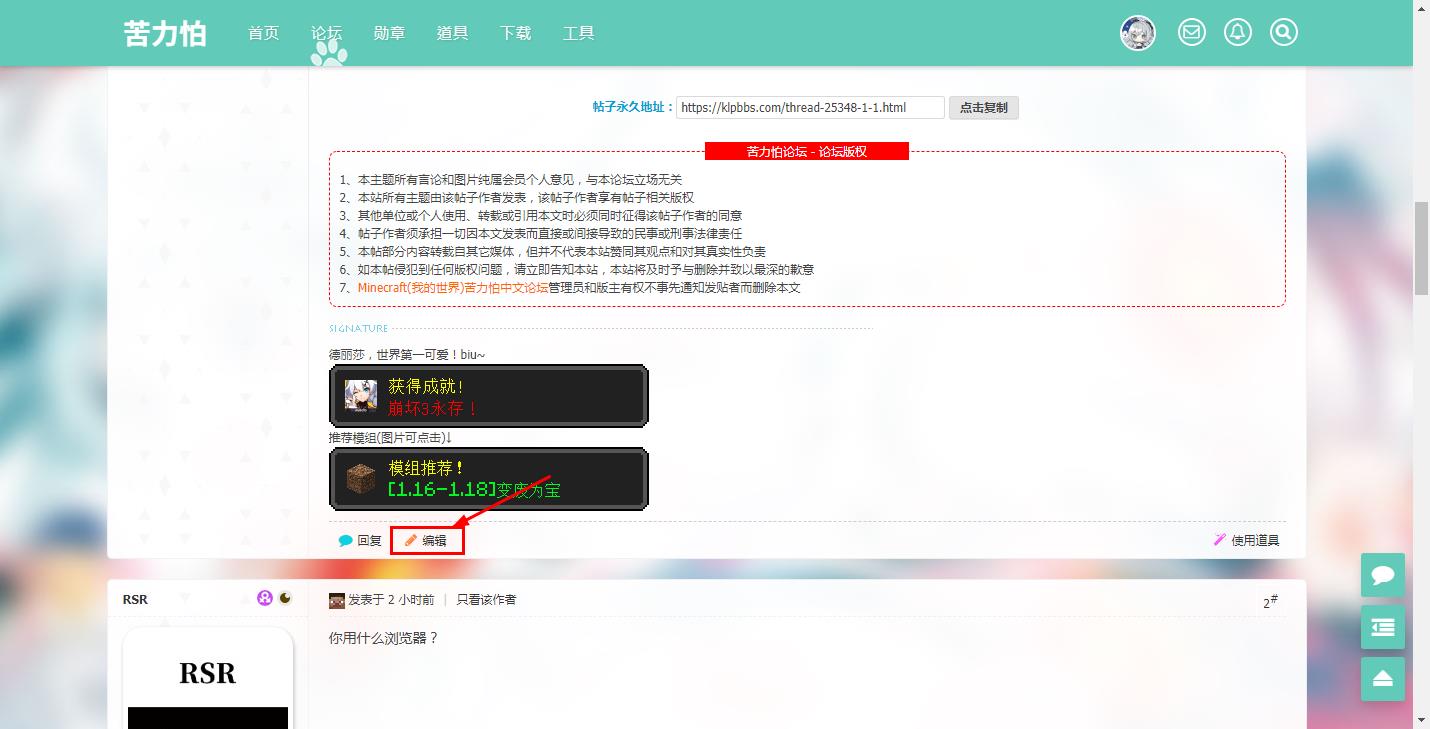Click the 点击复制 button

coord(984,107)
